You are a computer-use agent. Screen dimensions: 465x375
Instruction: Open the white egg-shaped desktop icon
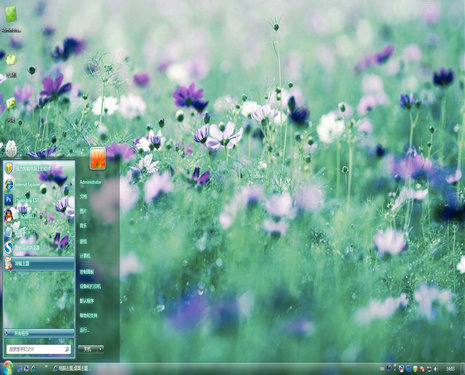coord(11,148)
